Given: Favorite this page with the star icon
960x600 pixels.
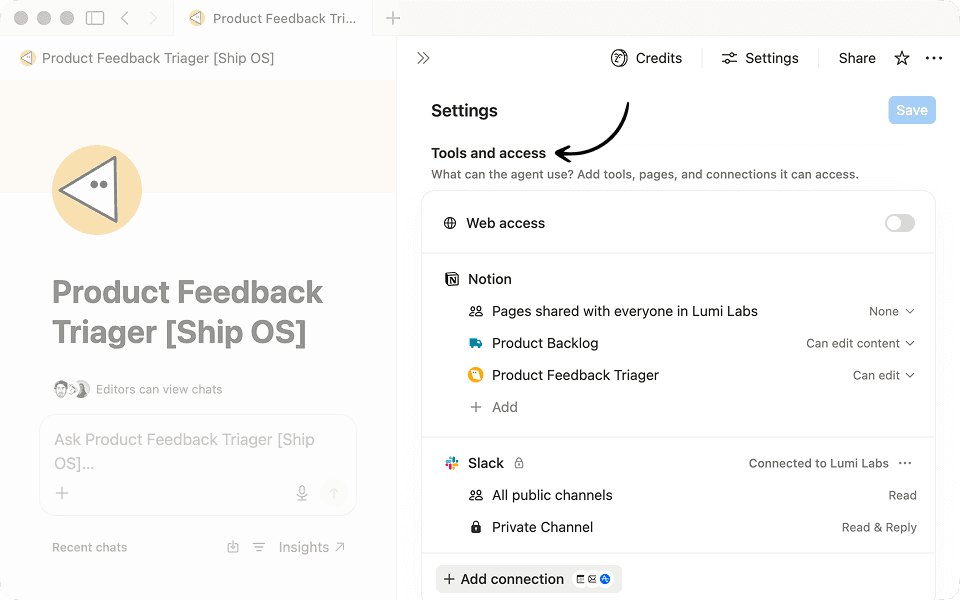Looking at the screenshot, I should tap(901, 58).
